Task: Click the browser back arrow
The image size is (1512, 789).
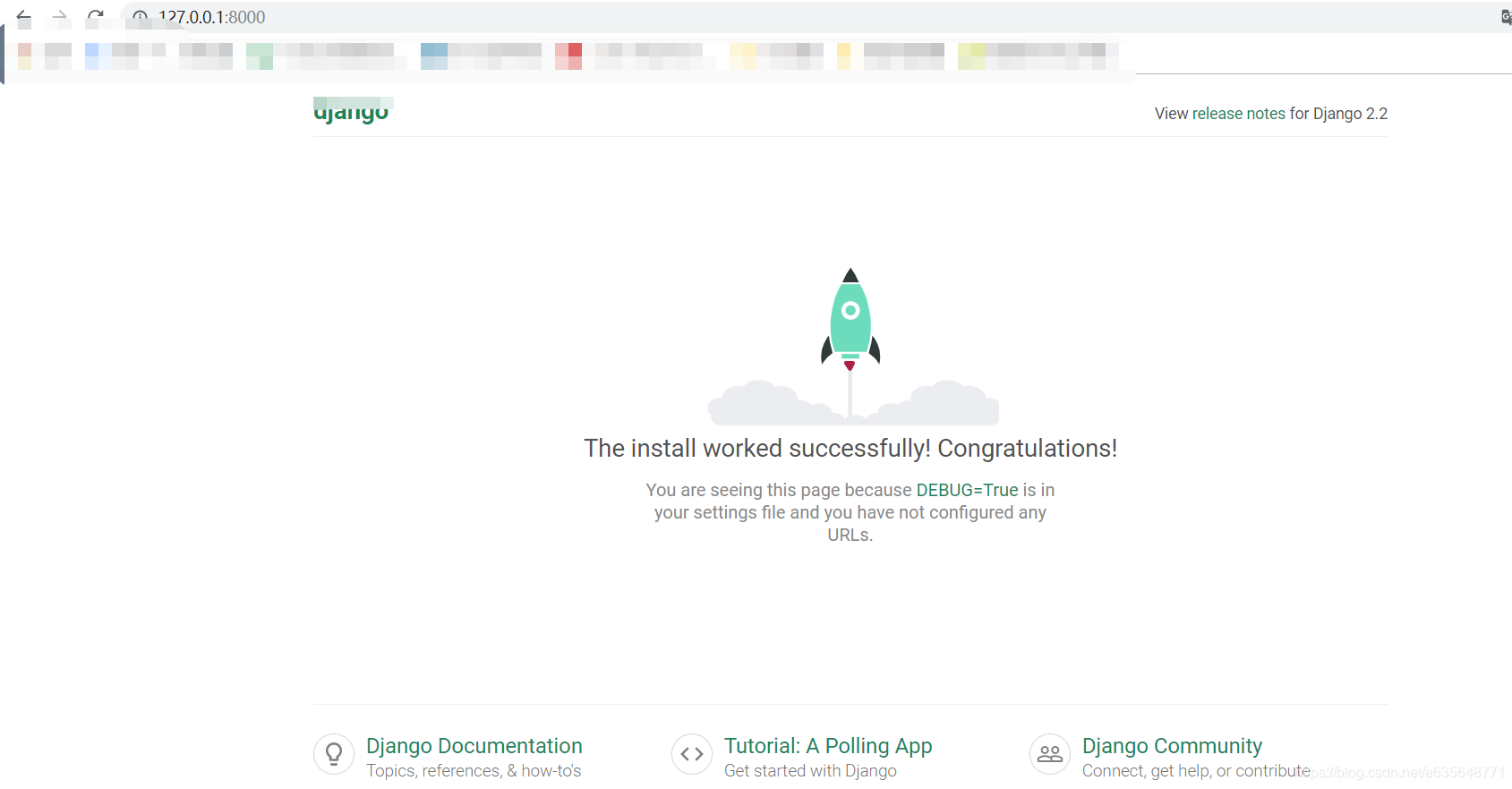Action: point(24,16)
